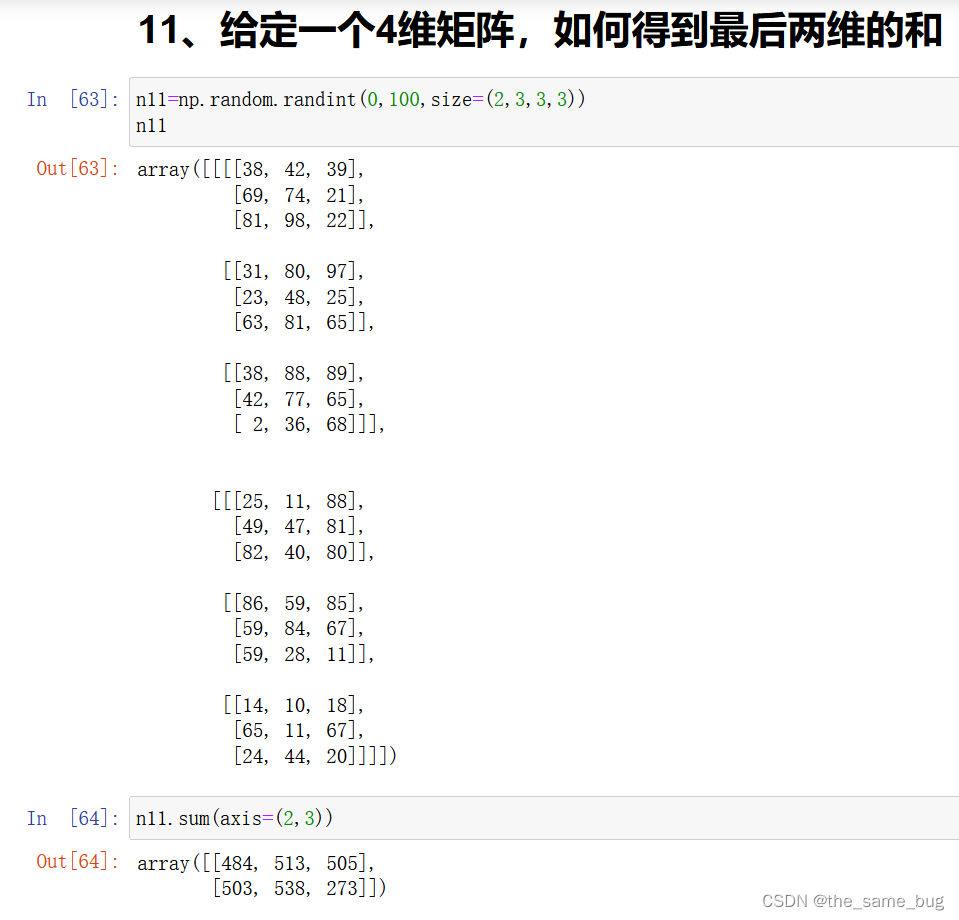Click the In [63] prompt label
Image resolution: width=959 pixels, height=920 pixels.
[x=73, y=99]
